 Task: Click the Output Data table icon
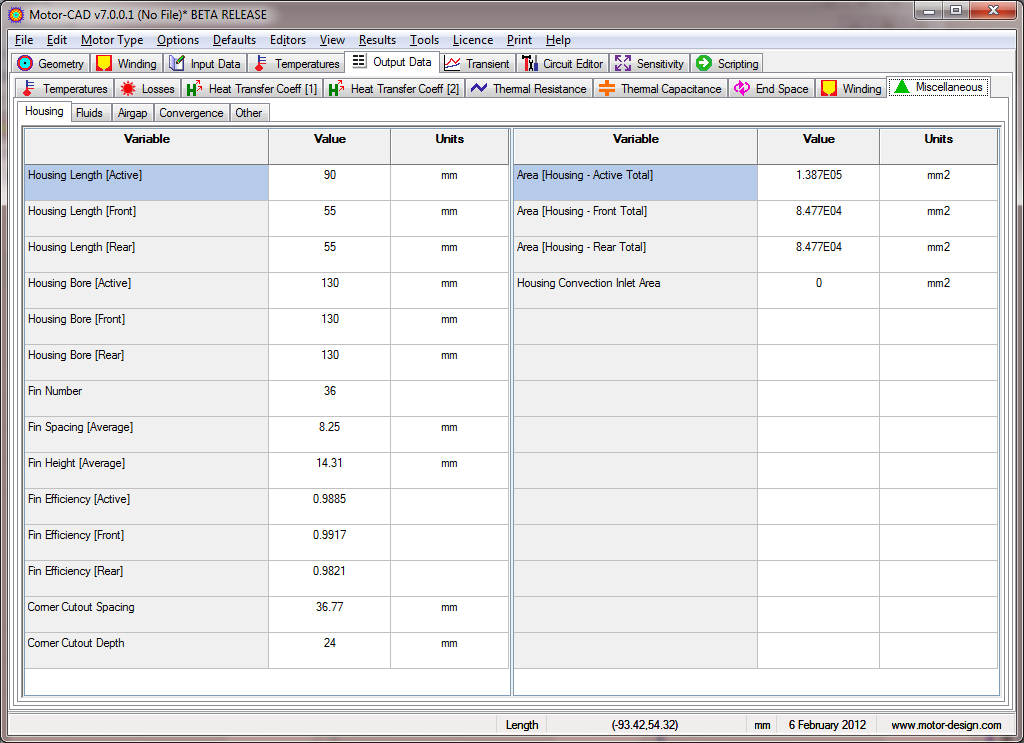click(x=359, y=61)
